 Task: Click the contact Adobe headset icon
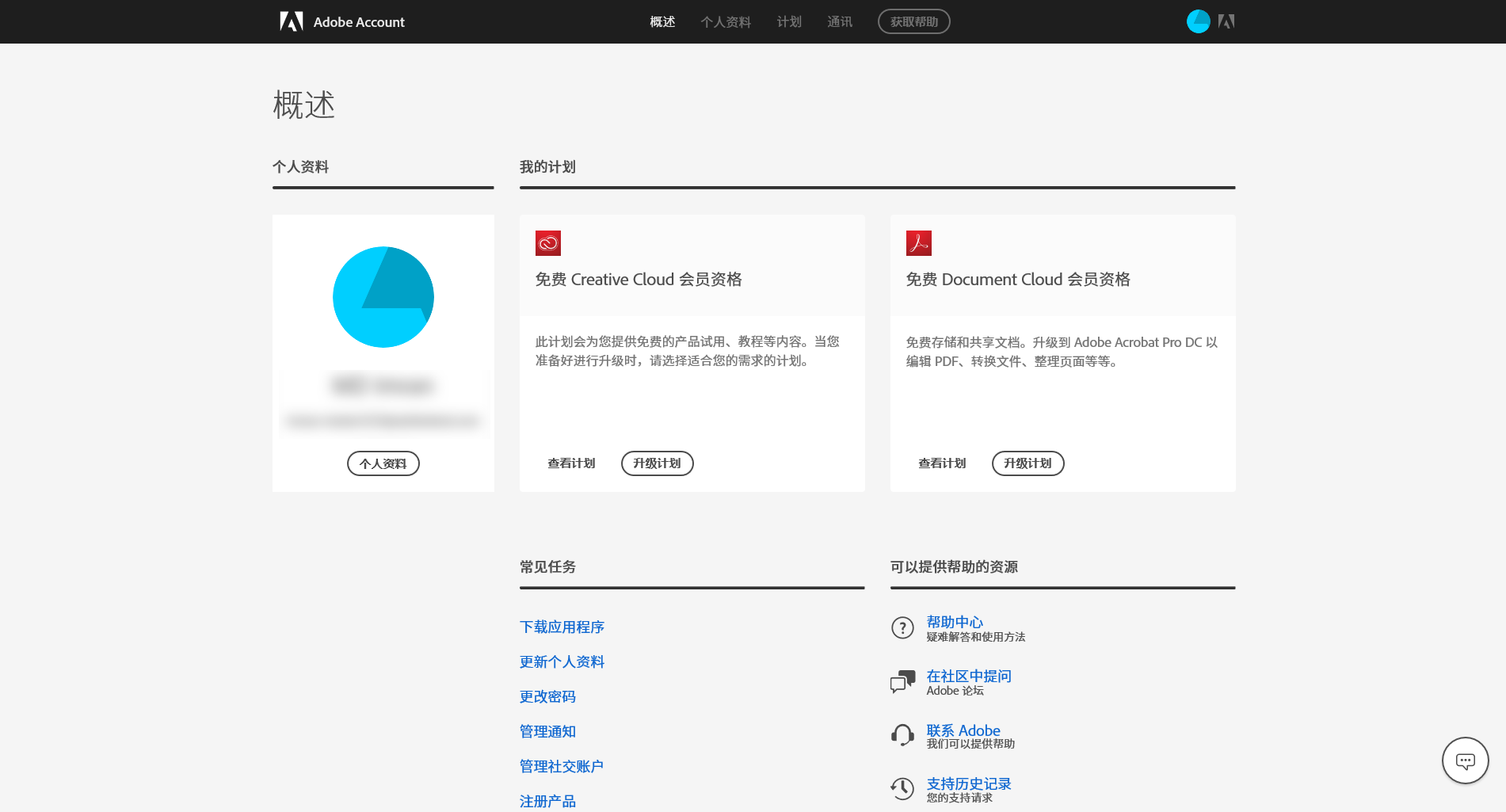pos(902,735)
